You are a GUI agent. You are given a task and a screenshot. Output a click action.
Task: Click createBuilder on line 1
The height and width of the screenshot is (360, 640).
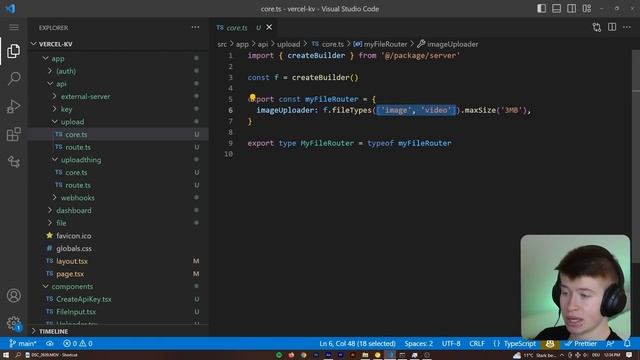click(x=316, y=56)
